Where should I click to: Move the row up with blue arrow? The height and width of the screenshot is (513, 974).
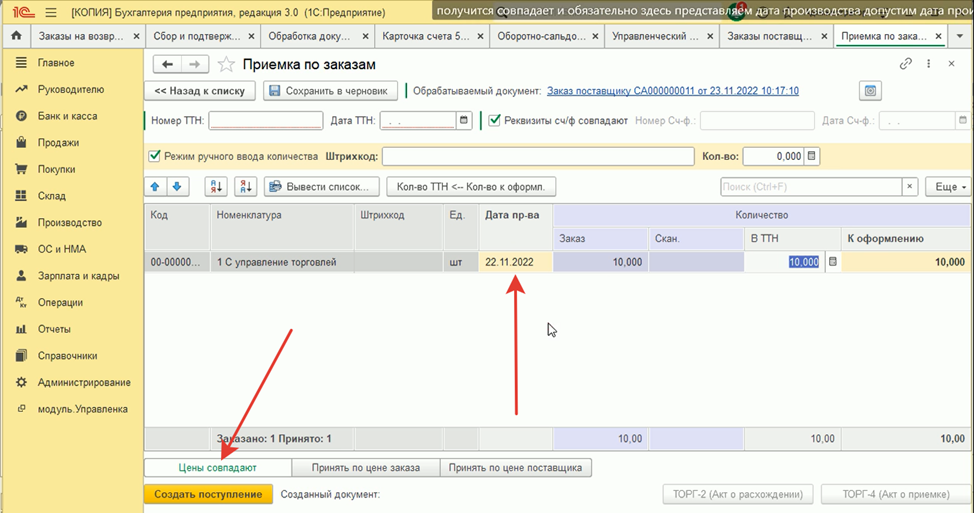(155, 186)
